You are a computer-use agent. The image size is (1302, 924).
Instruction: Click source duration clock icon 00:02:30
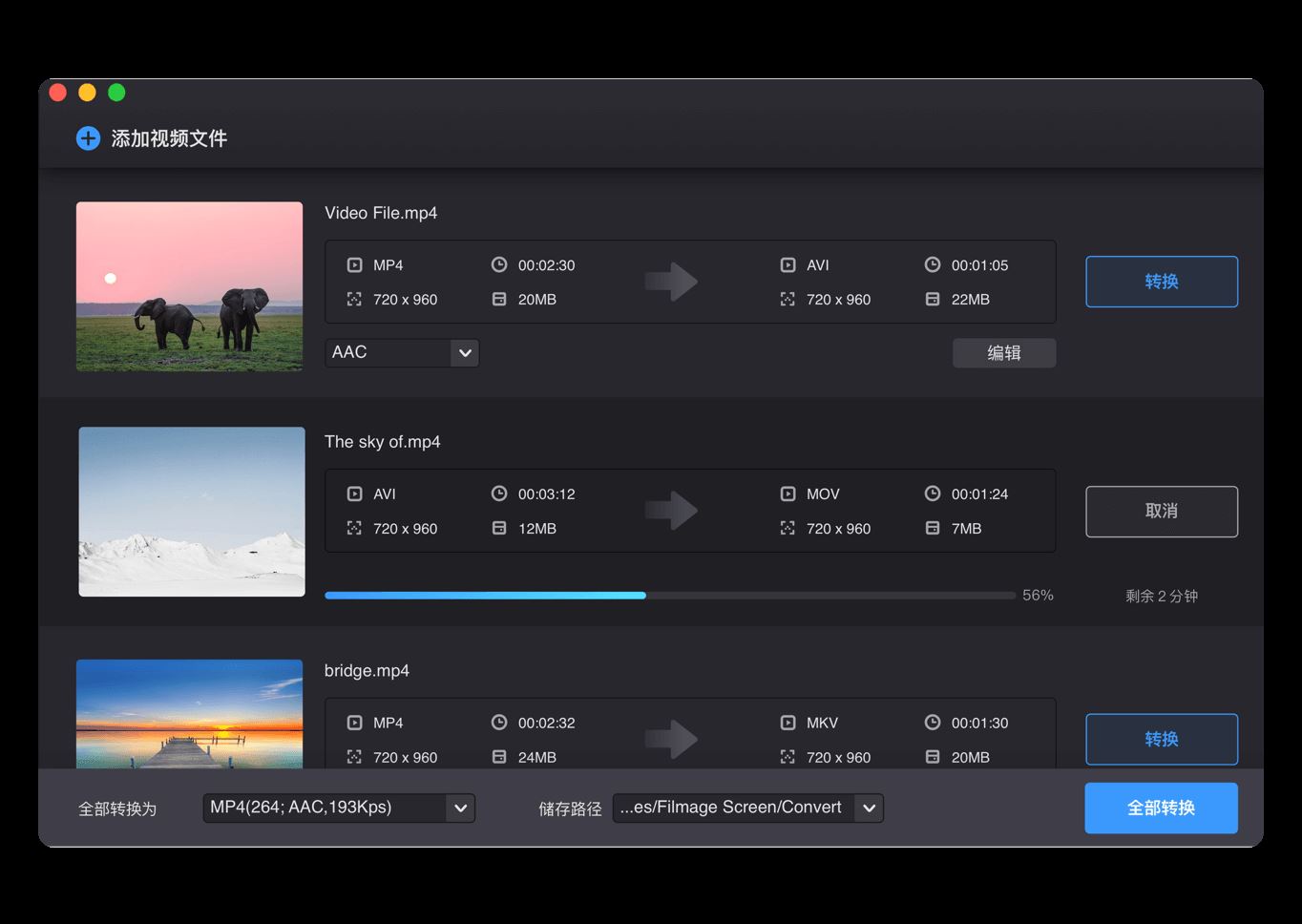(499, 264)
